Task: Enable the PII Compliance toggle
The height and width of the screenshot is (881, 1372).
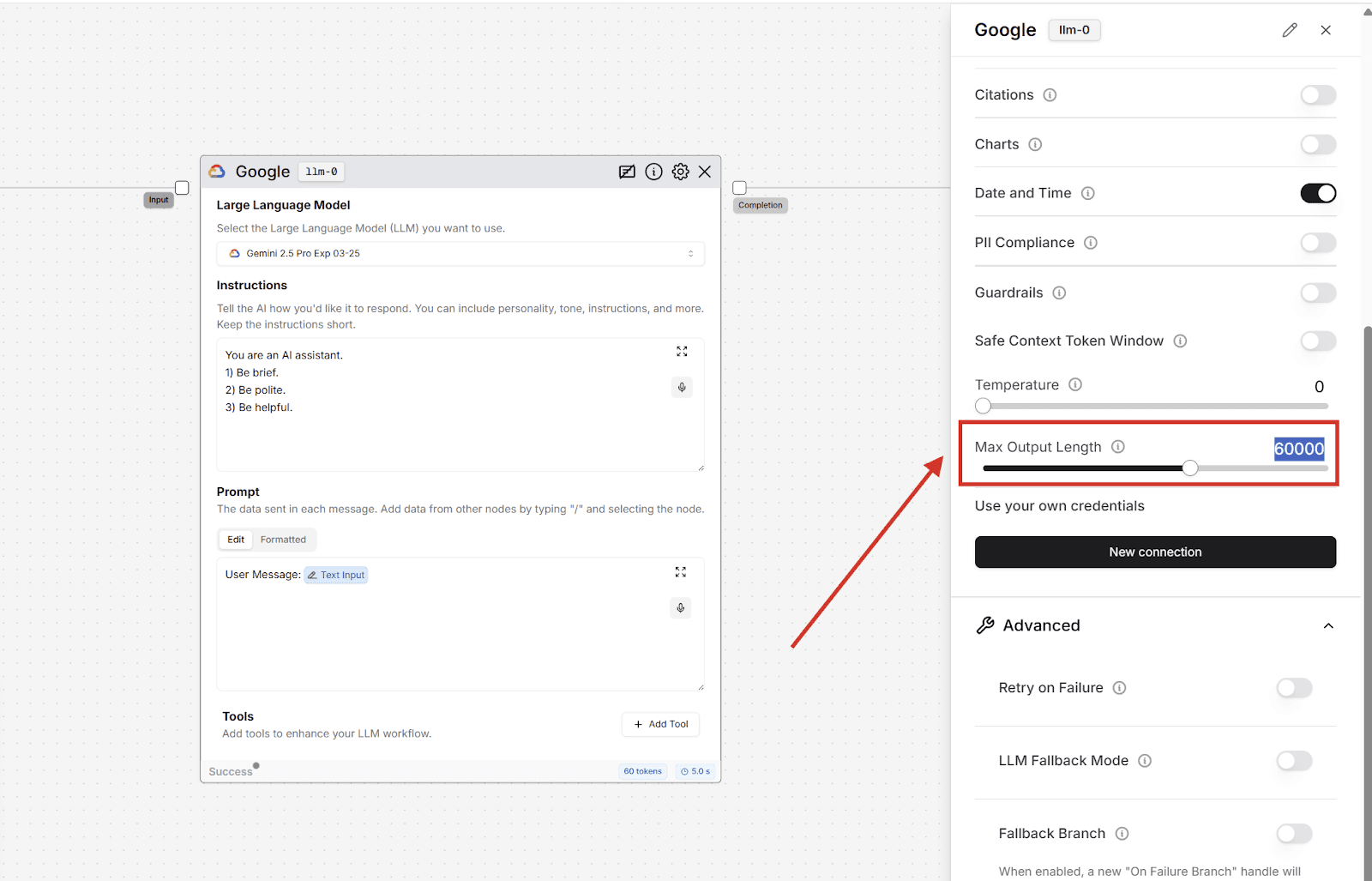Action: (1318, 243)
